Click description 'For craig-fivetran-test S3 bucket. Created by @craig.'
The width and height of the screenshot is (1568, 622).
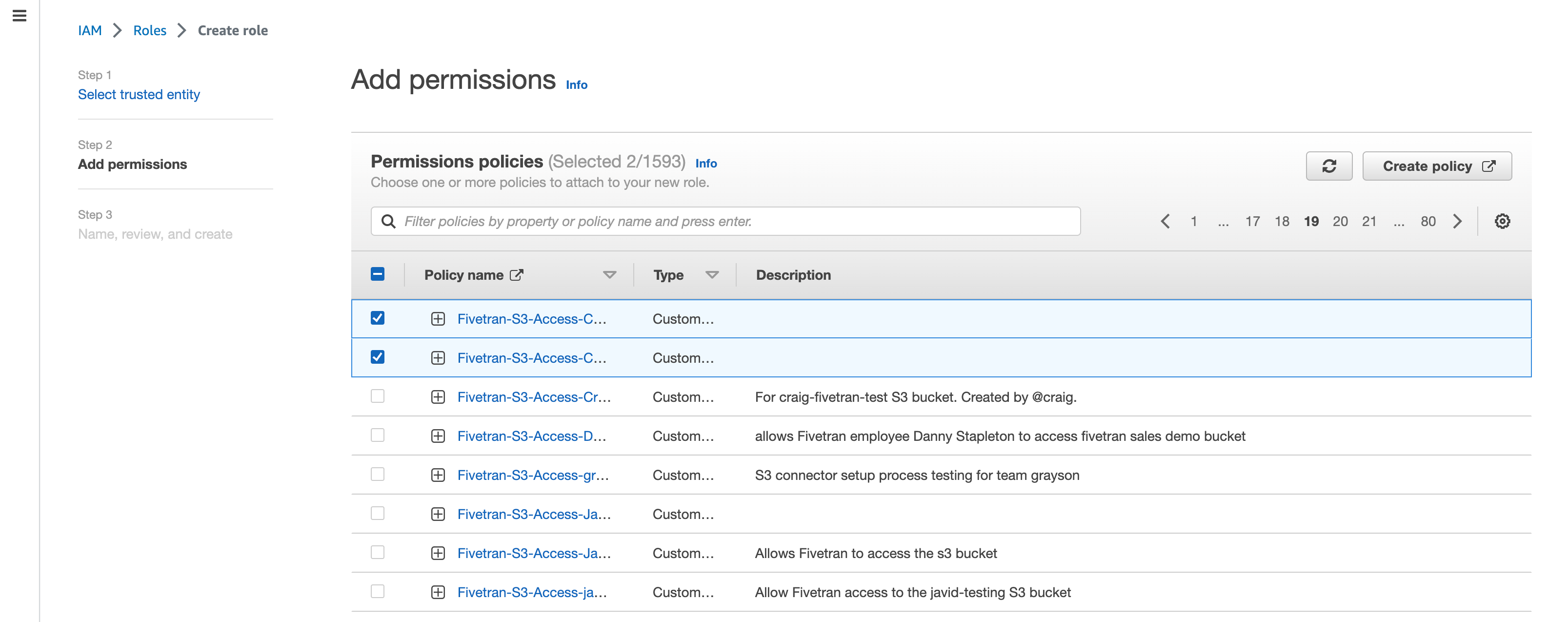pos(915,397)
